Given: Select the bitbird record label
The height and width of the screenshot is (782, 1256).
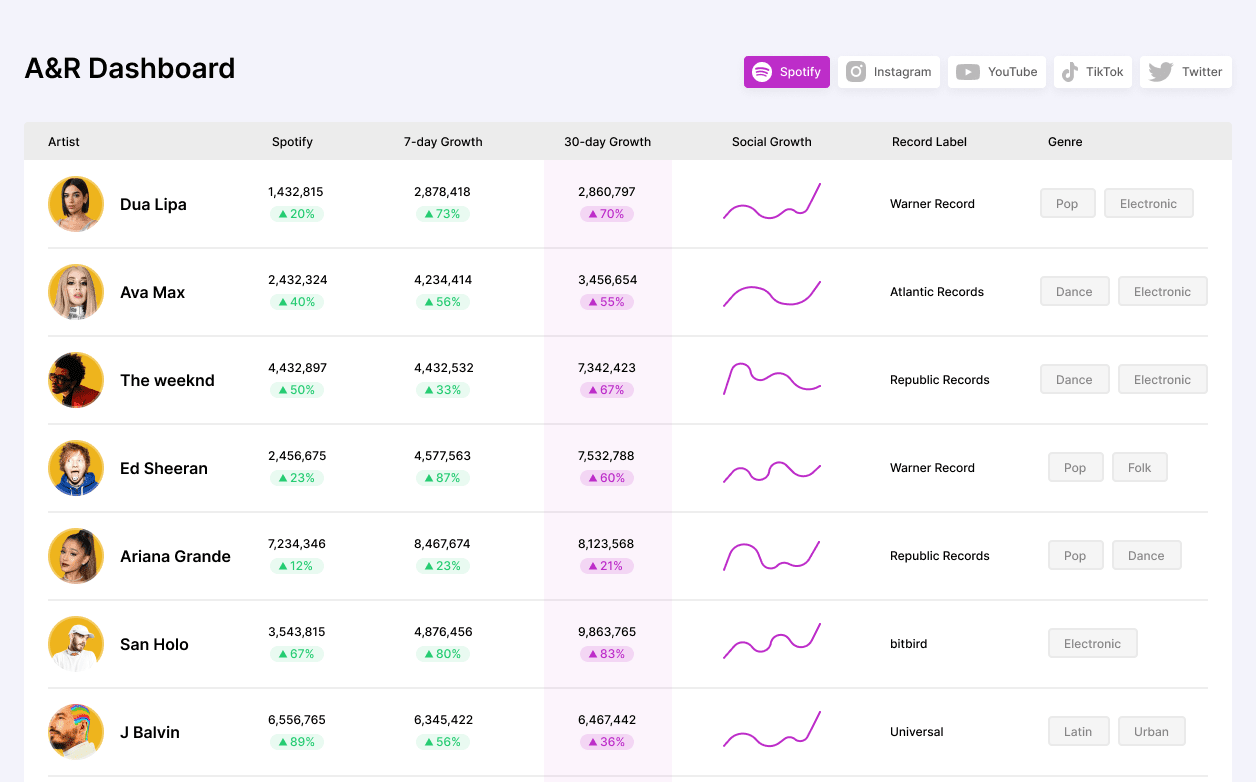Looking at the screenshot, I should pos(908,644).
